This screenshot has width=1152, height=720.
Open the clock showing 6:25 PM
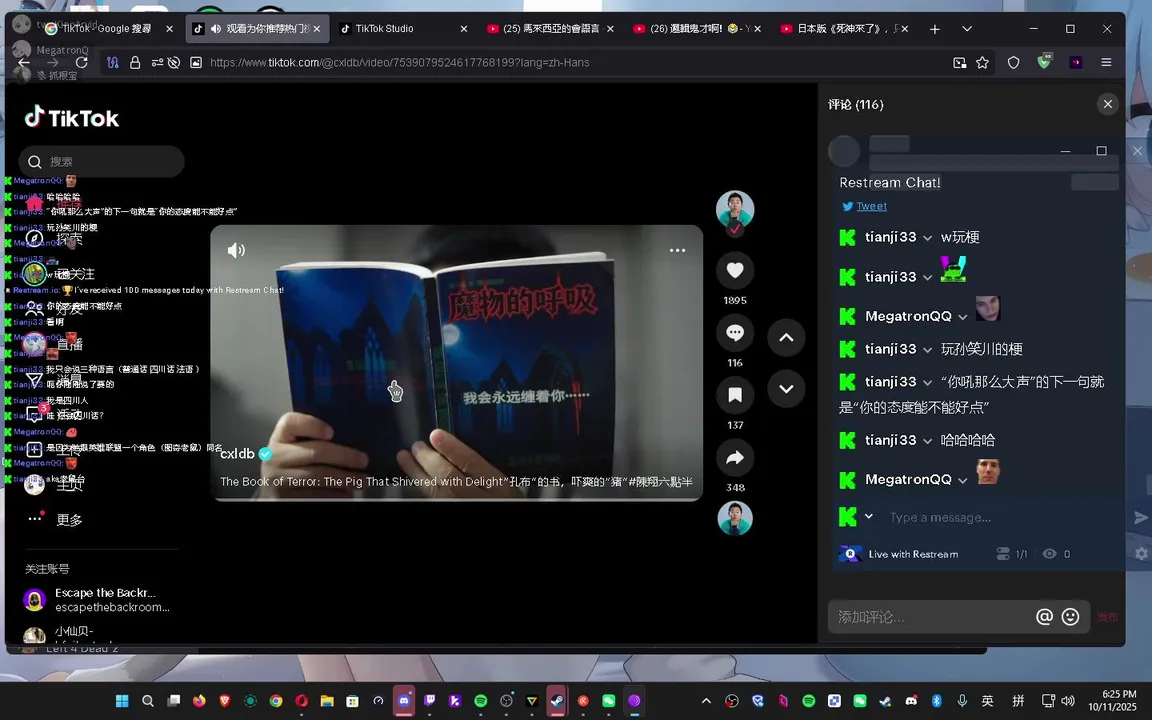(1112, 700)
